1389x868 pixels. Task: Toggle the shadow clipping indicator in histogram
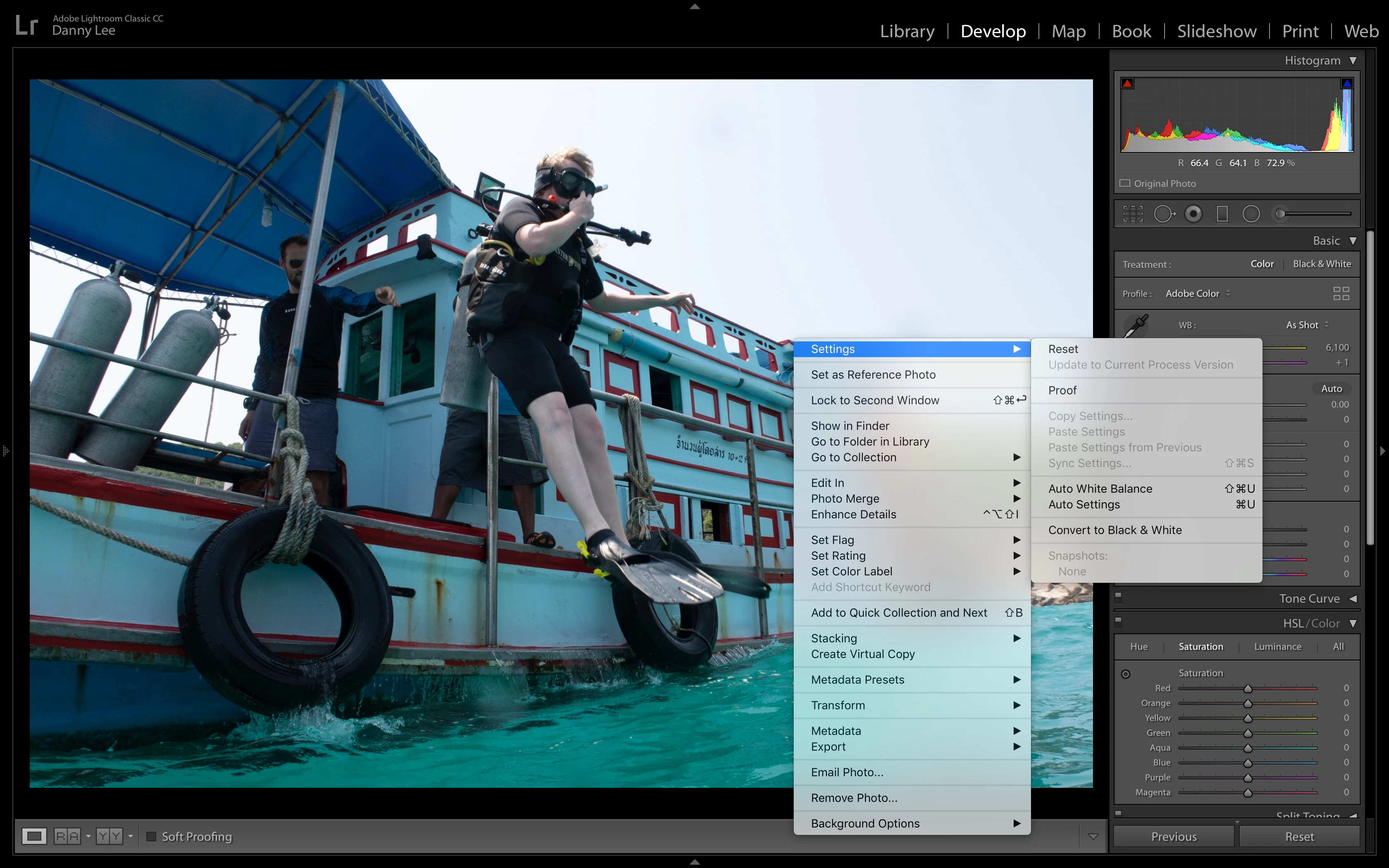click(1127, 84)
